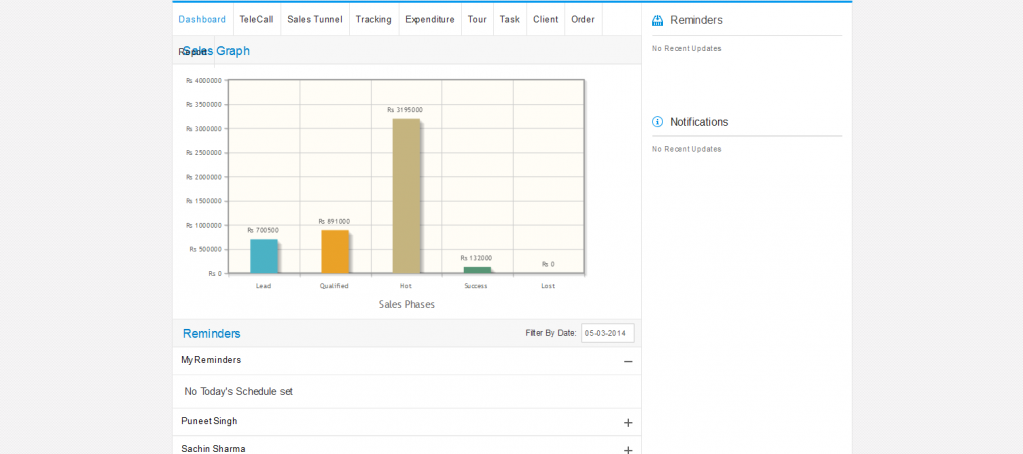Expand the Puneet Singh reminders section

pyautogui.click(x=628, y=423)
